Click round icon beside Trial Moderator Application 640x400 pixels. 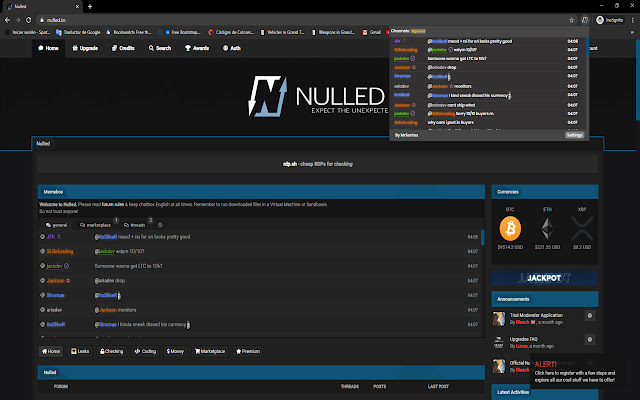pyautogui.click(x=589, y=316)
